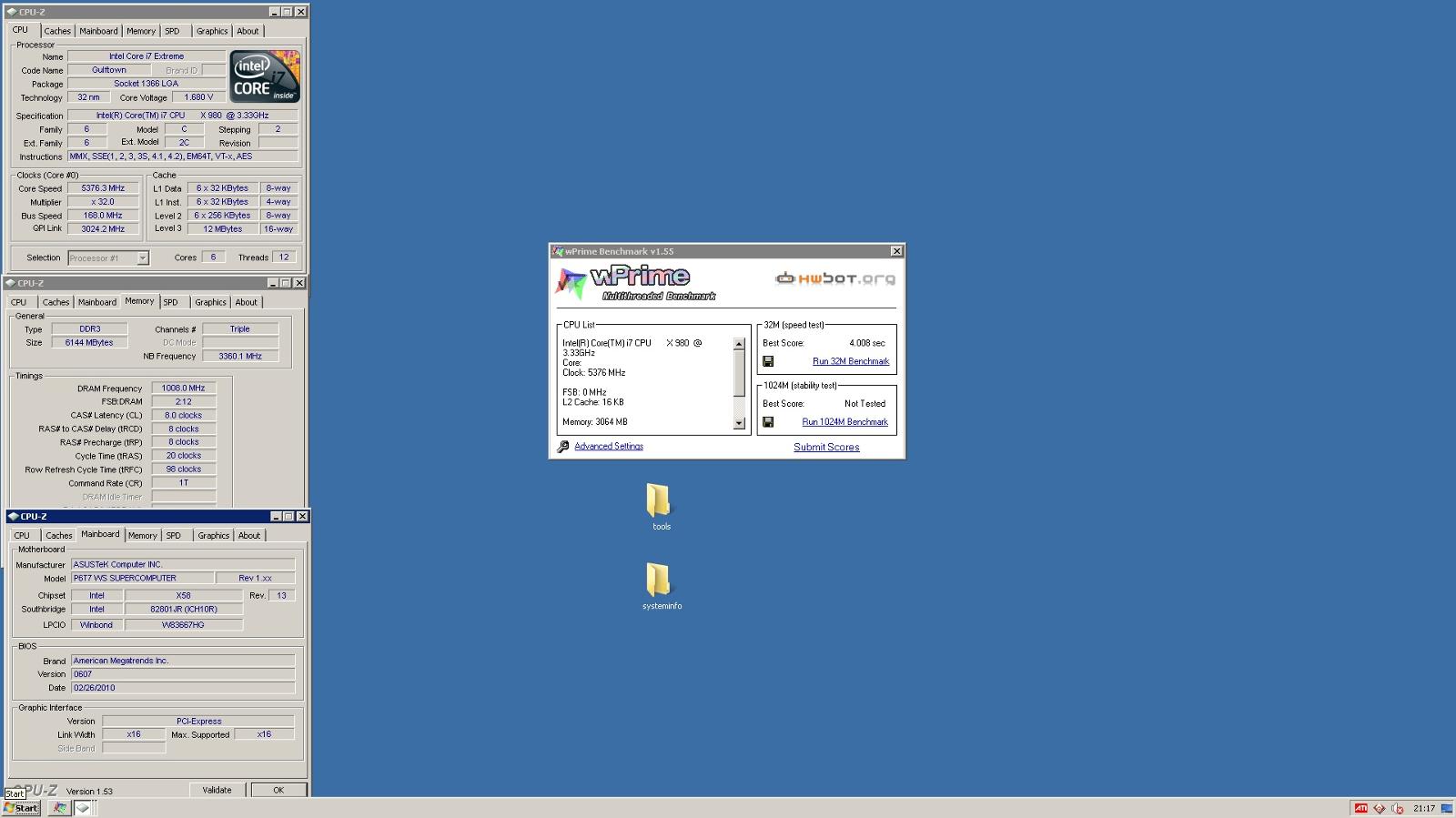The image size is (1456, 818).
Task: Click the muted volume tray icon
Action: 1399,808
